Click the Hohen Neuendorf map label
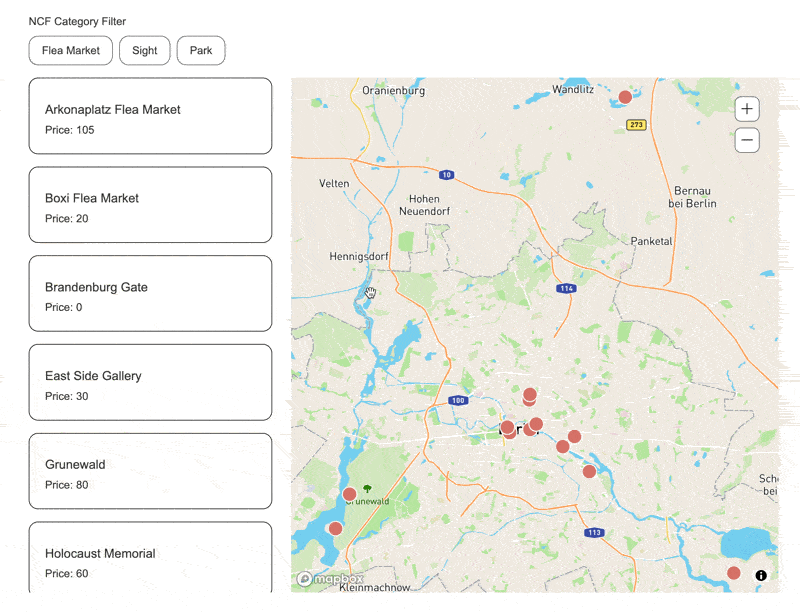This screenshot has width=800, height=612. (x=424, y=205)
